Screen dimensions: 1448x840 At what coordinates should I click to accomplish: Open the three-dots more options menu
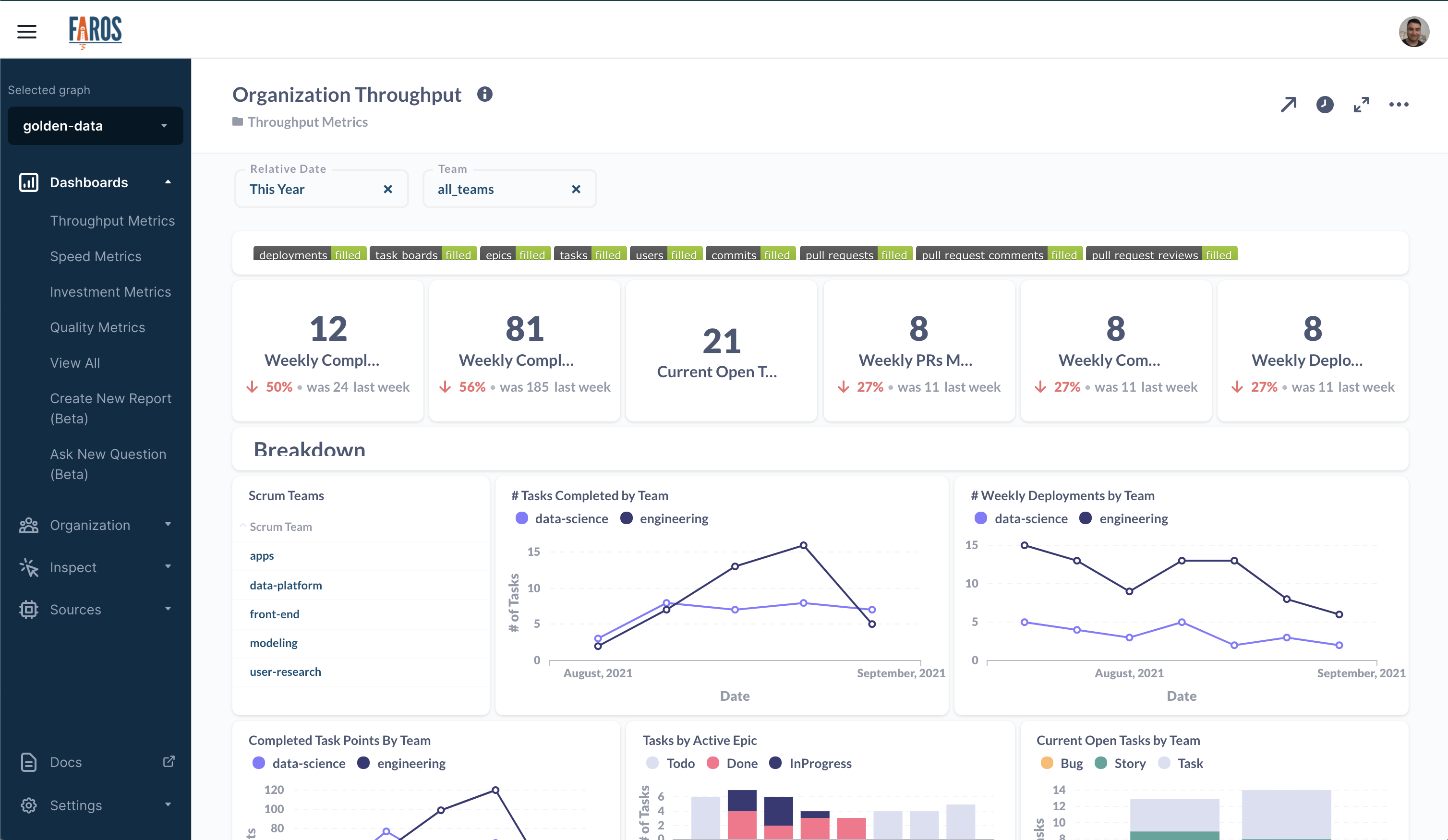click(1399, 105)
